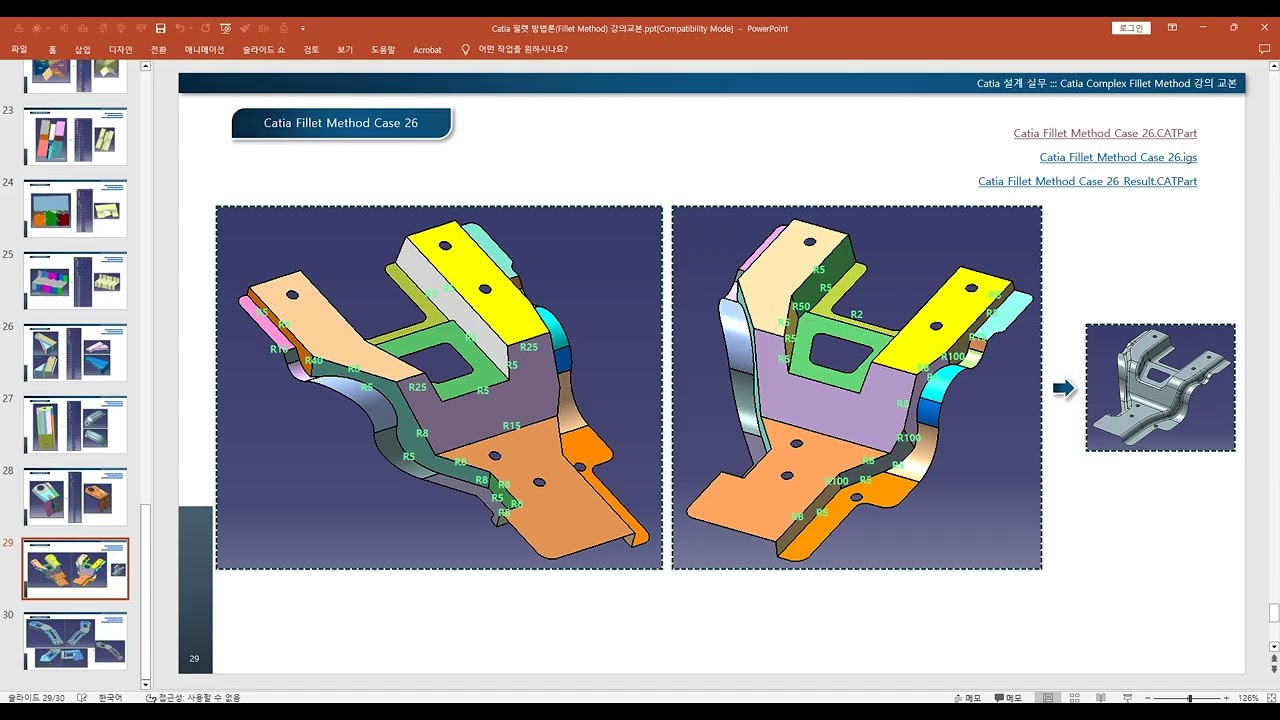
Task: Open the Catia Fillet Method Case 26.igs link
Action: coord(1118,157)
